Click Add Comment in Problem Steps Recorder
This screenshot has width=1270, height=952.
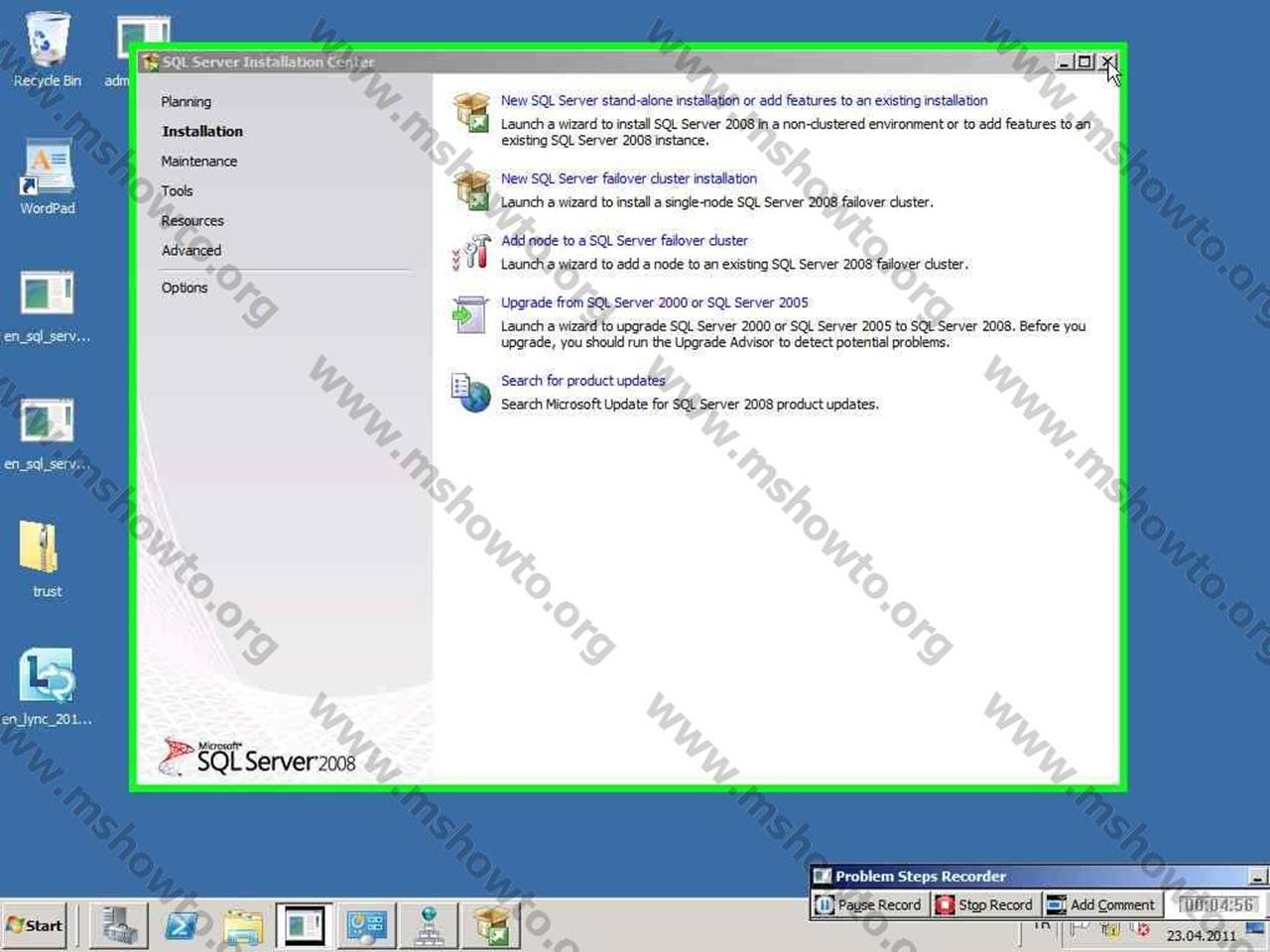click(1101, 904)
